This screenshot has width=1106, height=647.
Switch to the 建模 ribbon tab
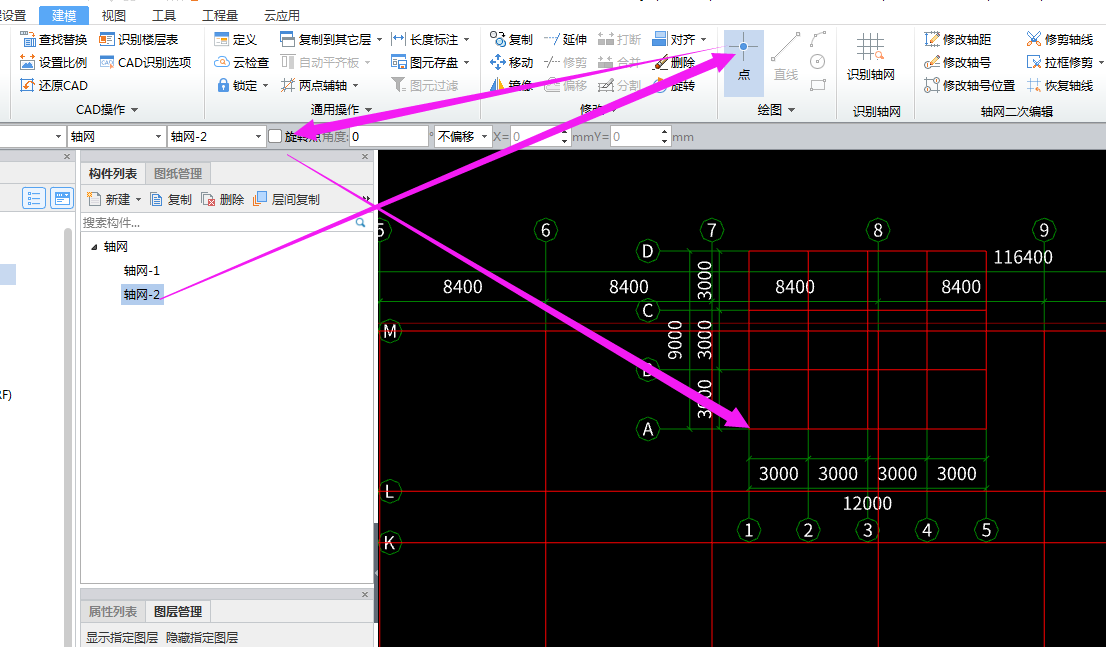click(x=64, y=16)
